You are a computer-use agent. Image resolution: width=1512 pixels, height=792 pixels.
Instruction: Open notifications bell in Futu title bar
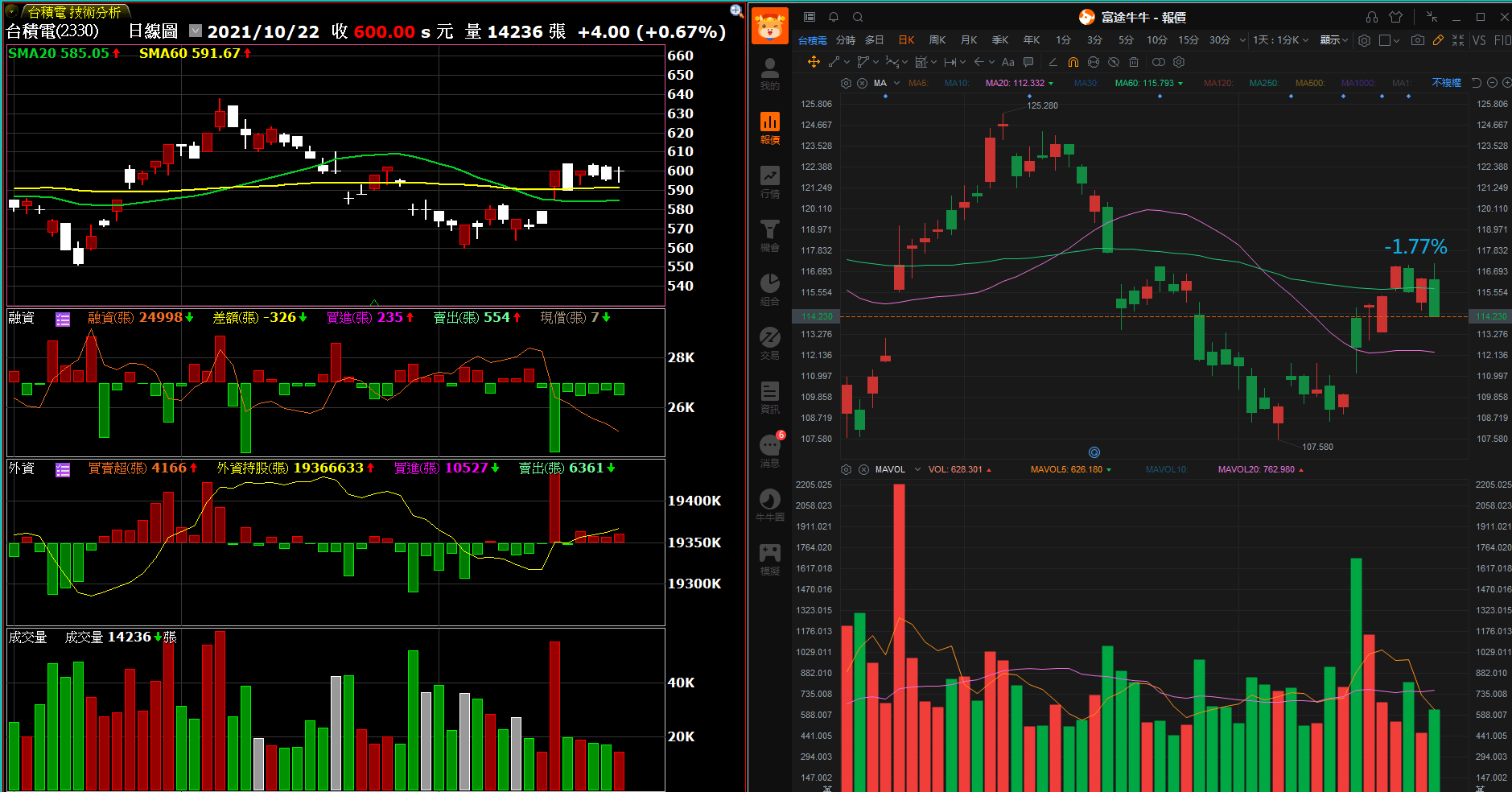(834, 17)
